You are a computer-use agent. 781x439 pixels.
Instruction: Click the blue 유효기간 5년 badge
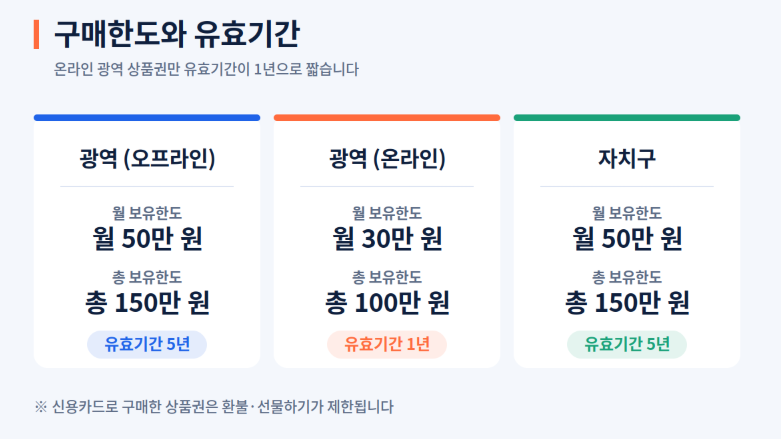pos(147,344)
